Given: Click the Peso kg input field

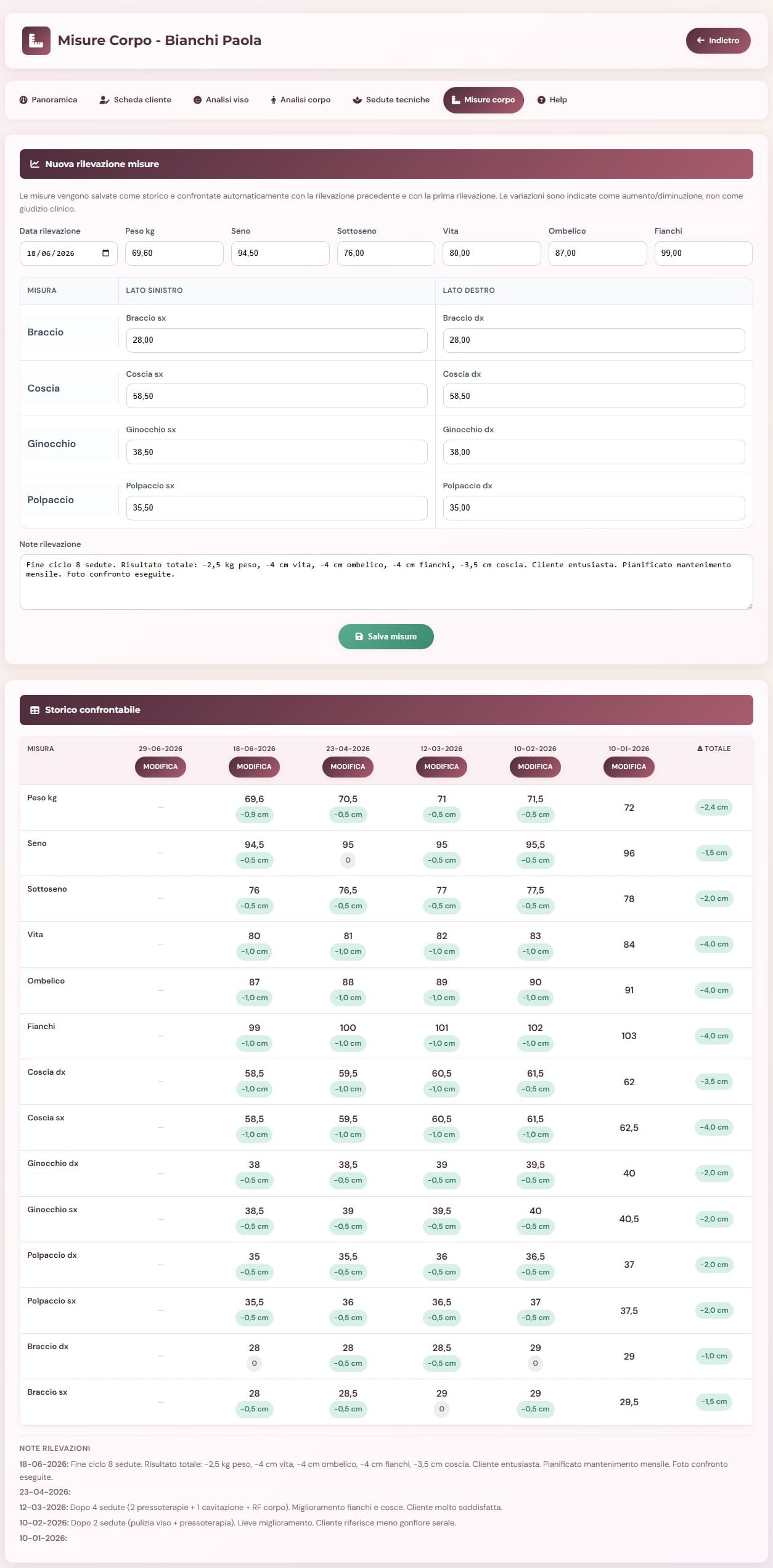Looking at the screenshot, I should 174,253.
